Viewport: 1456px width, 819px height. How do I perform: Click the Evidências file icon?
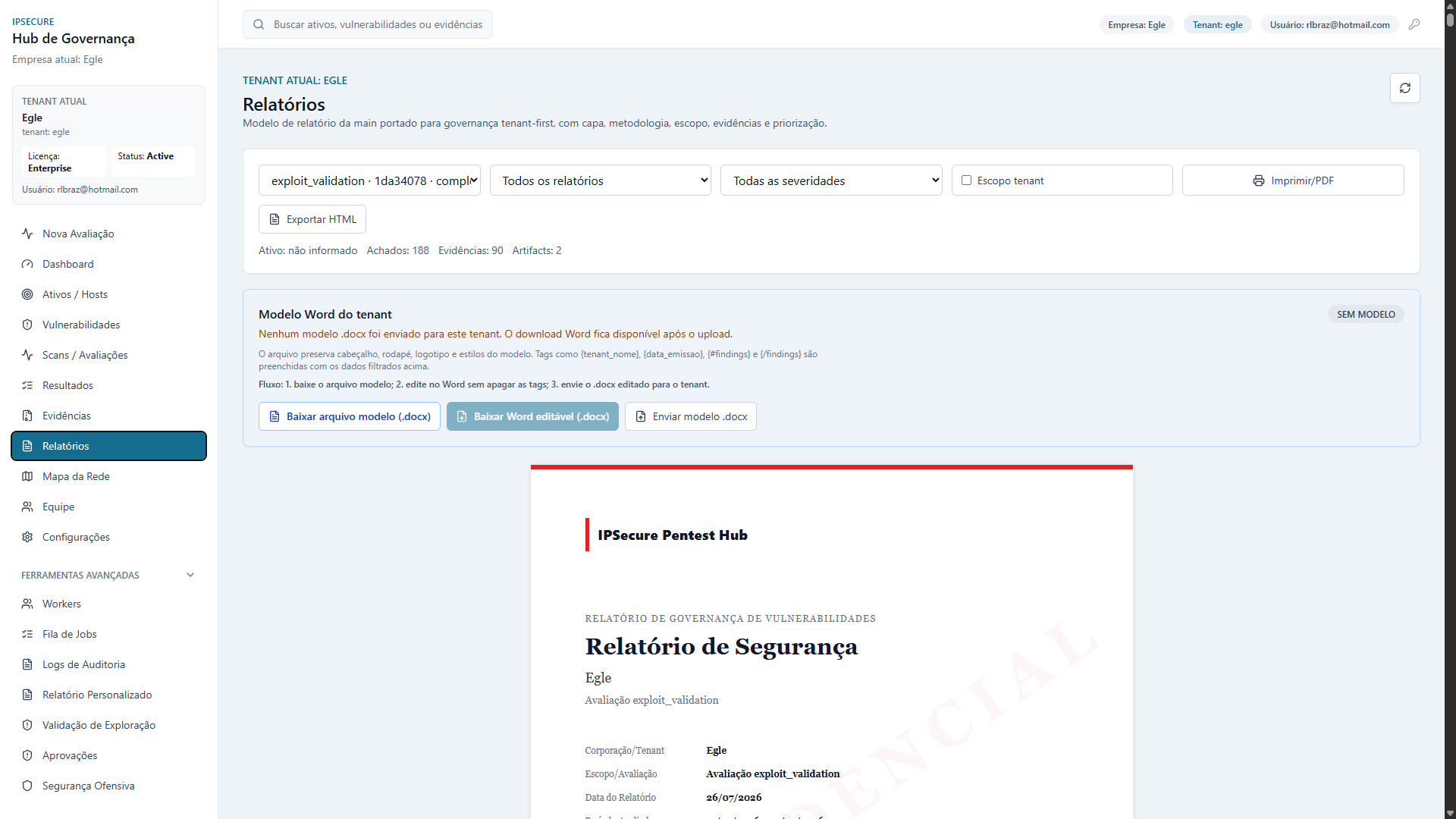[x=27, y=416]
